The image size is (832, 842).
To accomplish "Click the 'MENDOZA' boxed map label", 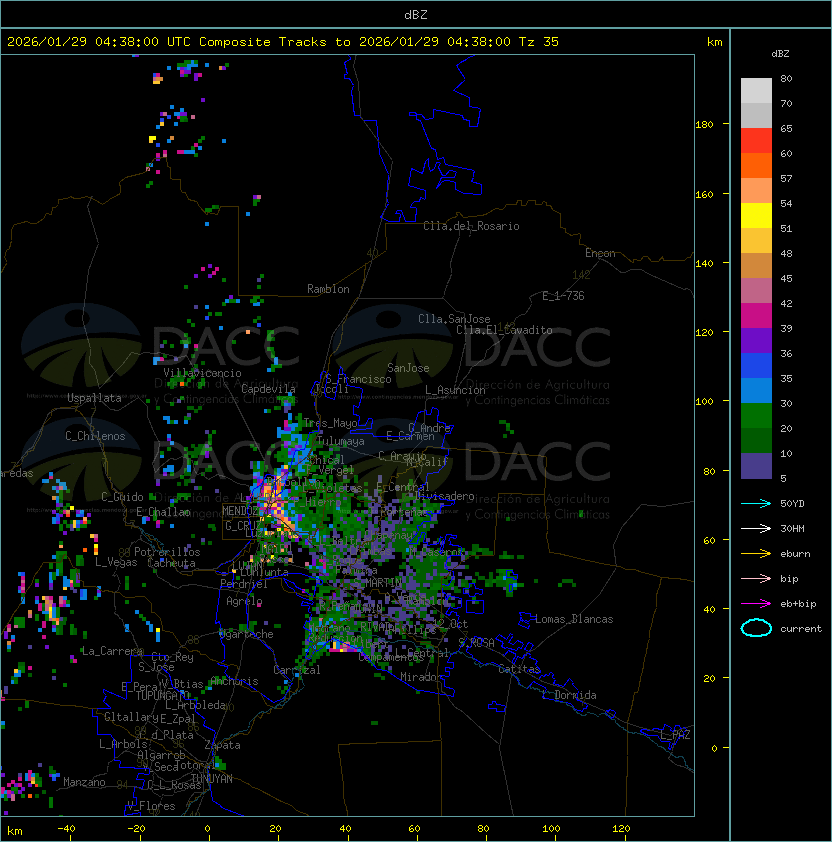I will pos(241,511).
